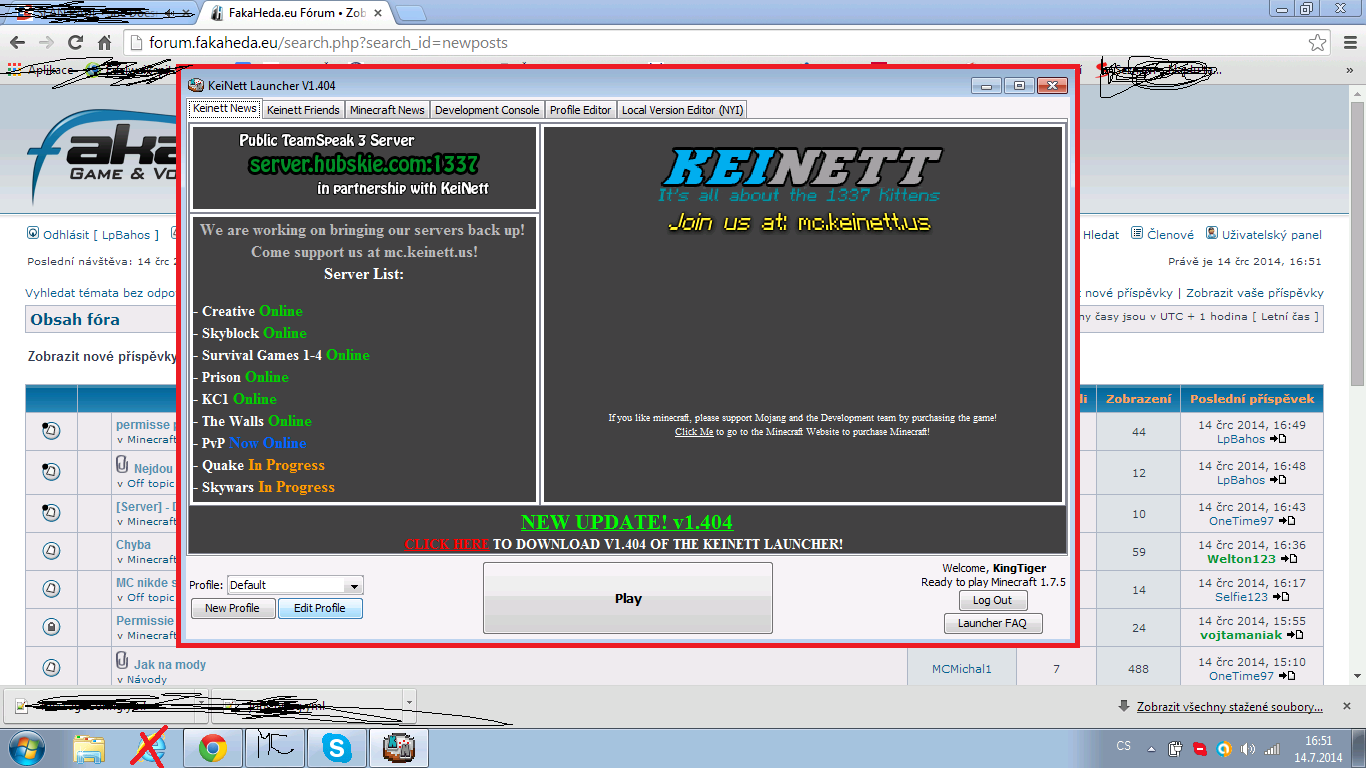
Task: Click the browser Home icon
Action: 104,43
